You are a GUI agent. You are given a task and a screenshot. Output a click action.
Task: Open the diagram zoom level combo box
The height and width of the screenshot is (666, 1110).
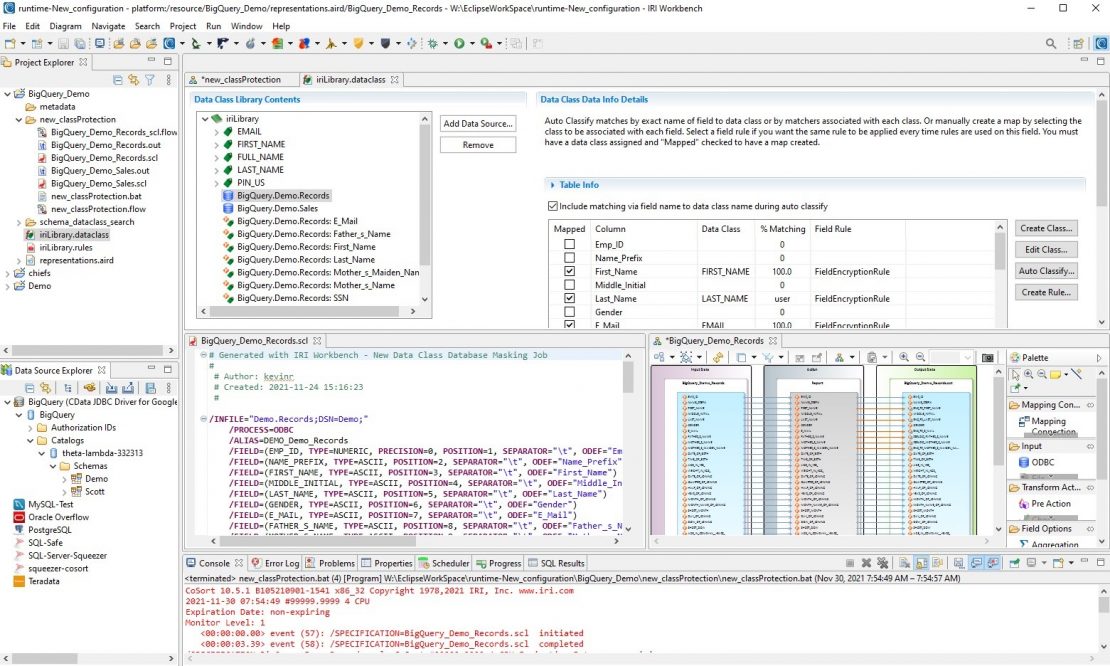(x=952, y=357)
